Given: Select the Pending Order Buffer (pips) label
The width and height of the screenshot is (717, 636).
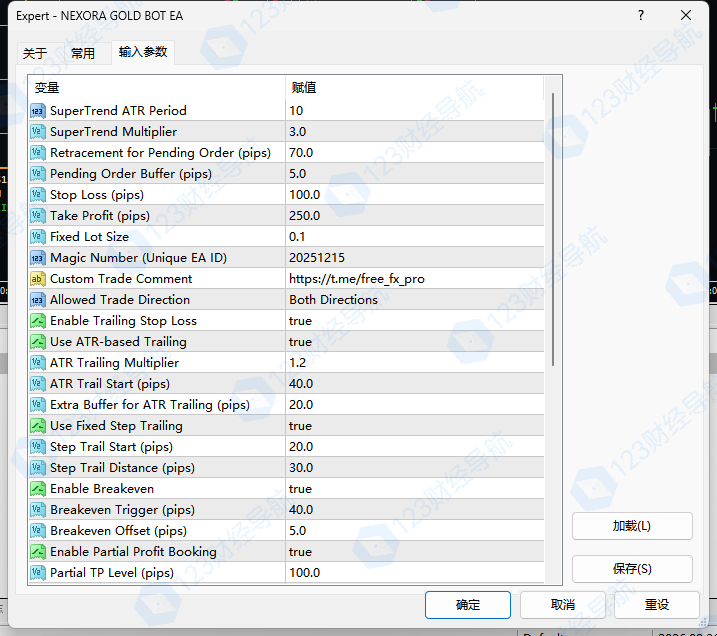Looking at the screenshot, I should tap(131, 174).
